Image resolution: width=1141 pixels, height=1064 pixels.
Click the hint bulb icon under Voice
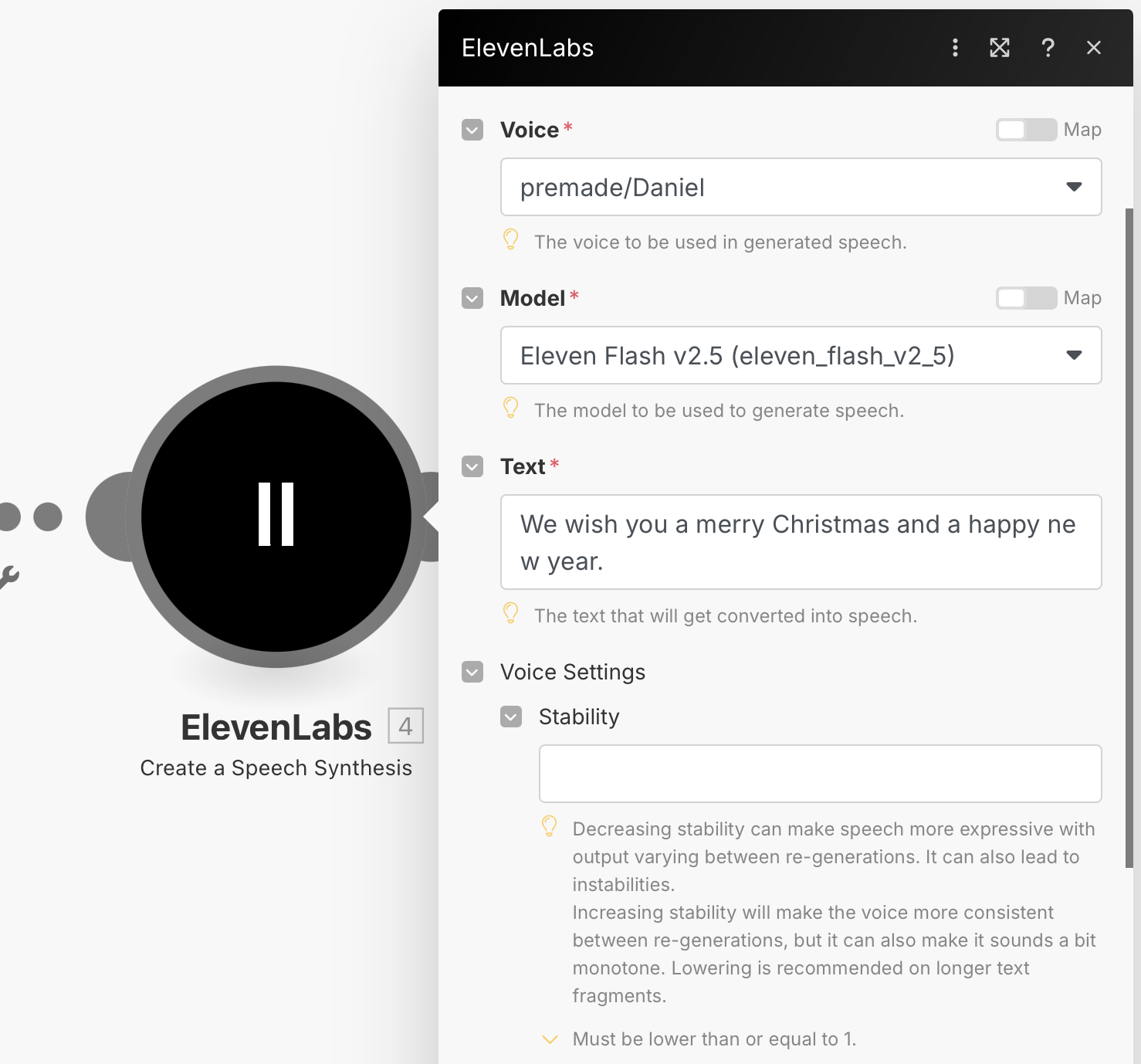pyautogui.click(x=510, y=239)
